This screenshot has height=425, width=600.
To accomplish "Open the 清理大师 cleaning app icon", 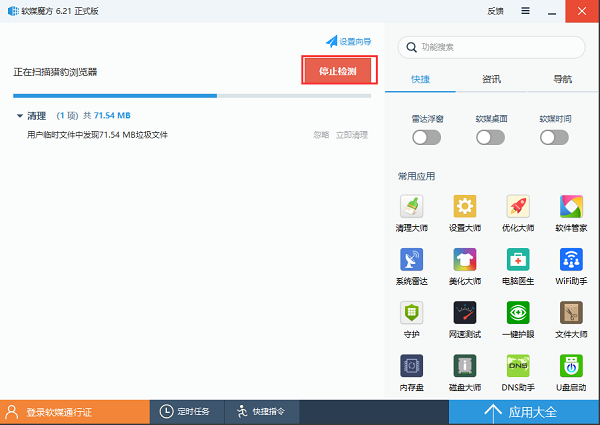I will (x=411, y=207).
